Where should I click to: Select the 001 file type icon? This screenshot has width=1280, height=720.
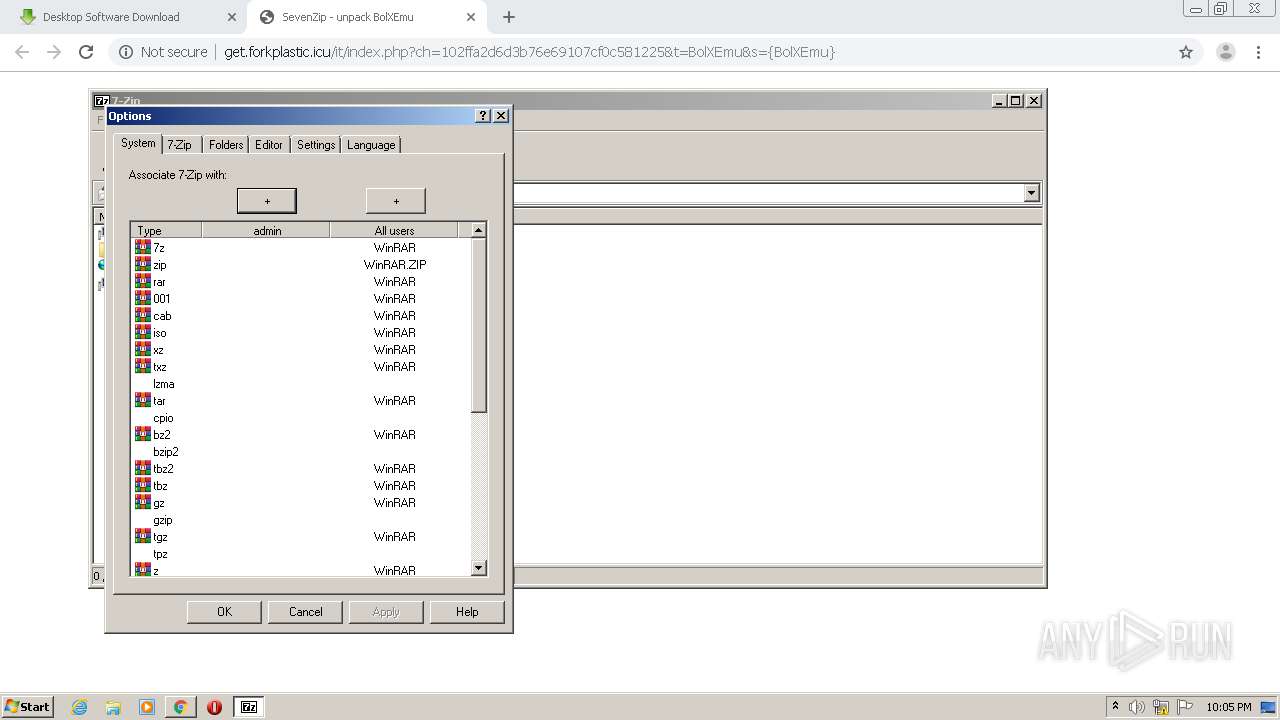coord(143,298)
